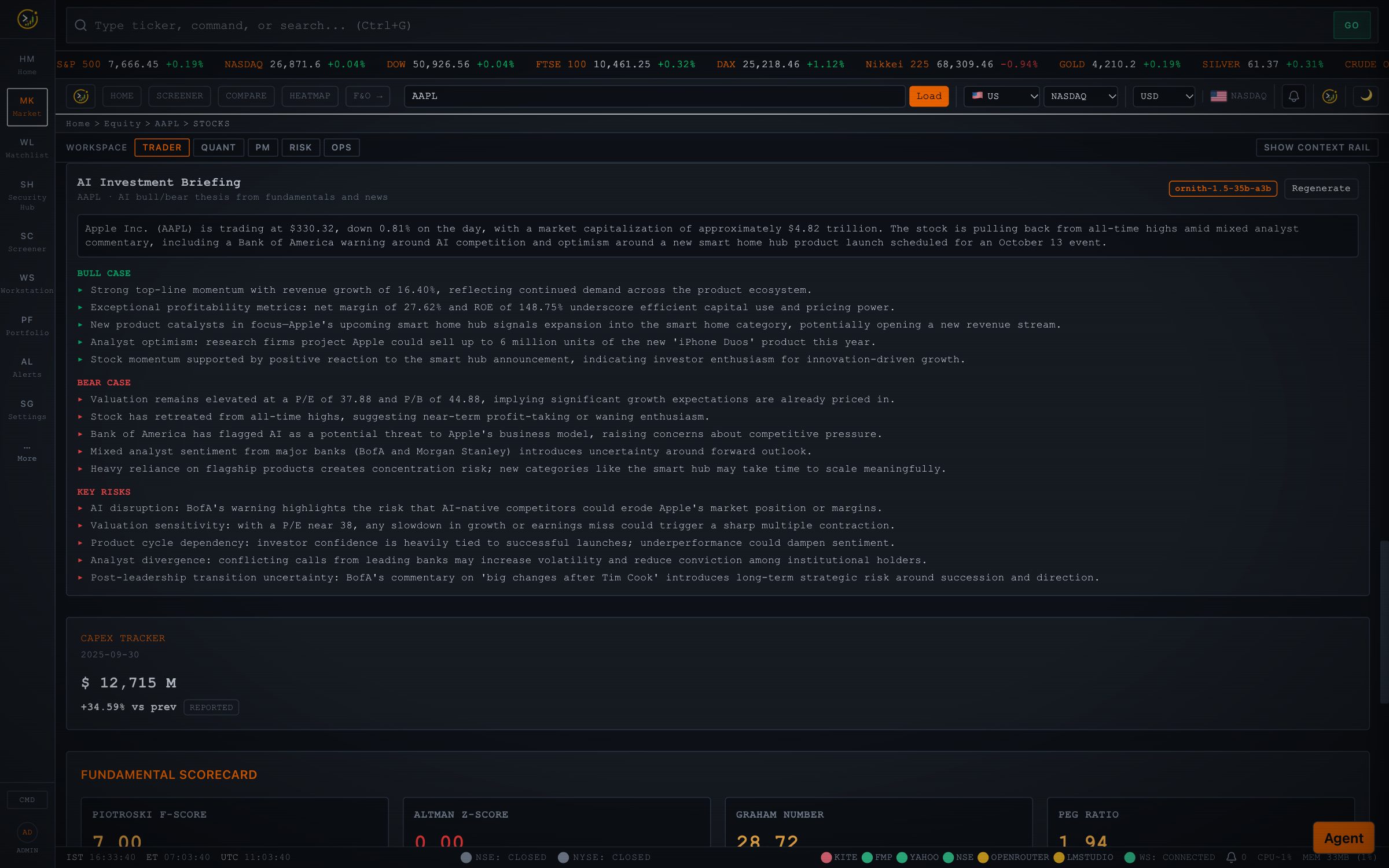Toggle SHOW CONTEXT RAIL
Image resolution: width=1389 pixels, height=868 pixels.
click(1317, 148)
